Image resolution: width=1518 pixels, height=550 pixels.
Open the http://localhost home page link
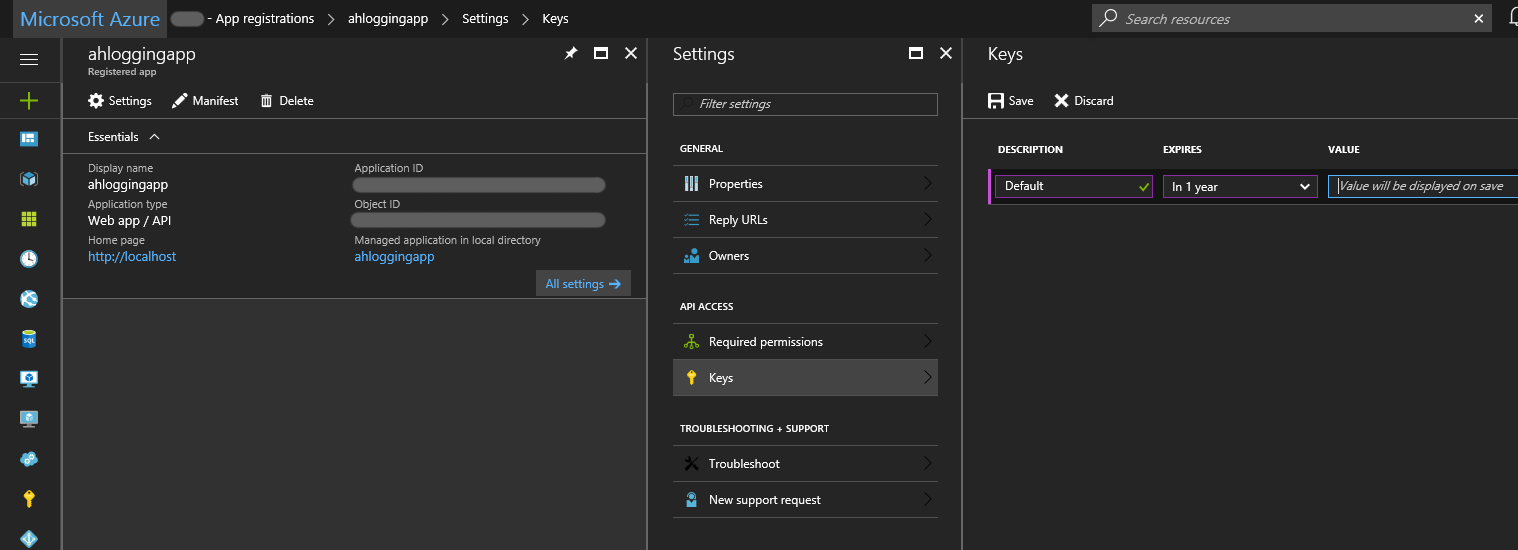coord(132,256)
